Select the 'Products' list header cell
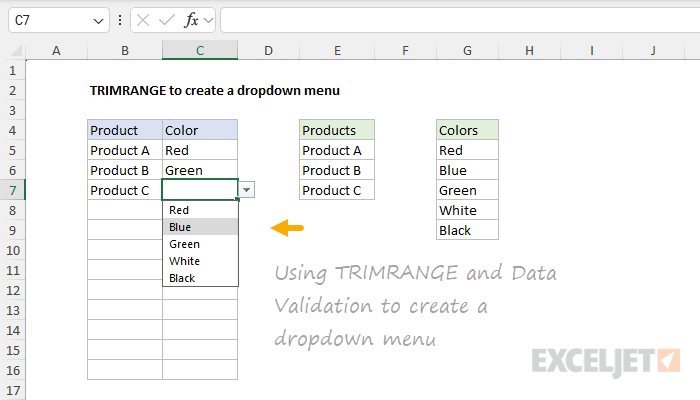700x400 pixels. point(337,130)
